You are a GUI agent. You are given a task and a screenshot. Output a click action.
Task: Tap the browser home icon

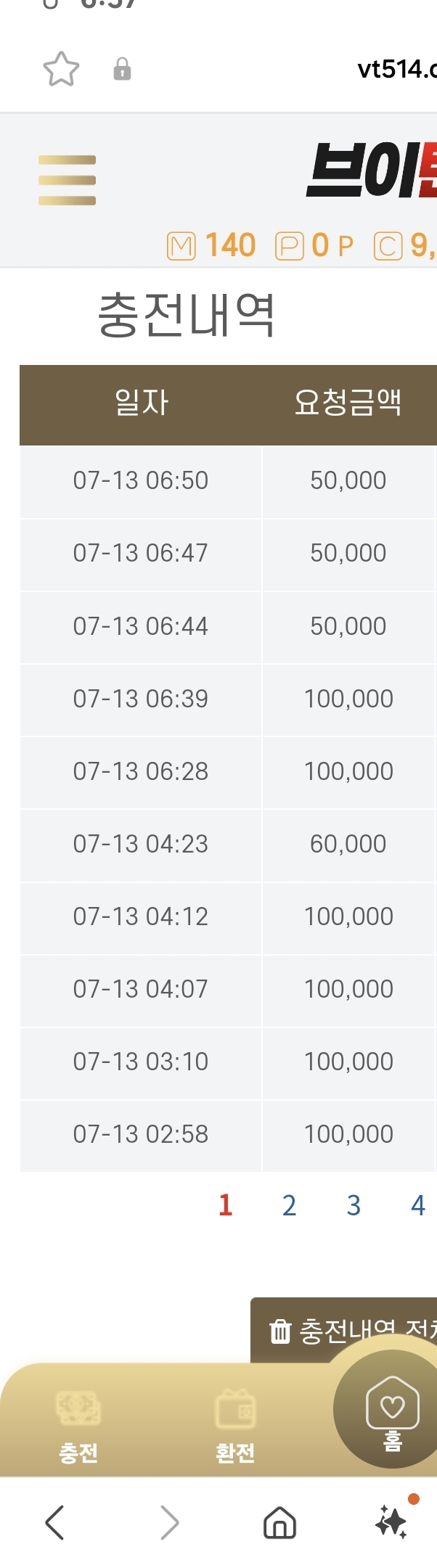279,1522
